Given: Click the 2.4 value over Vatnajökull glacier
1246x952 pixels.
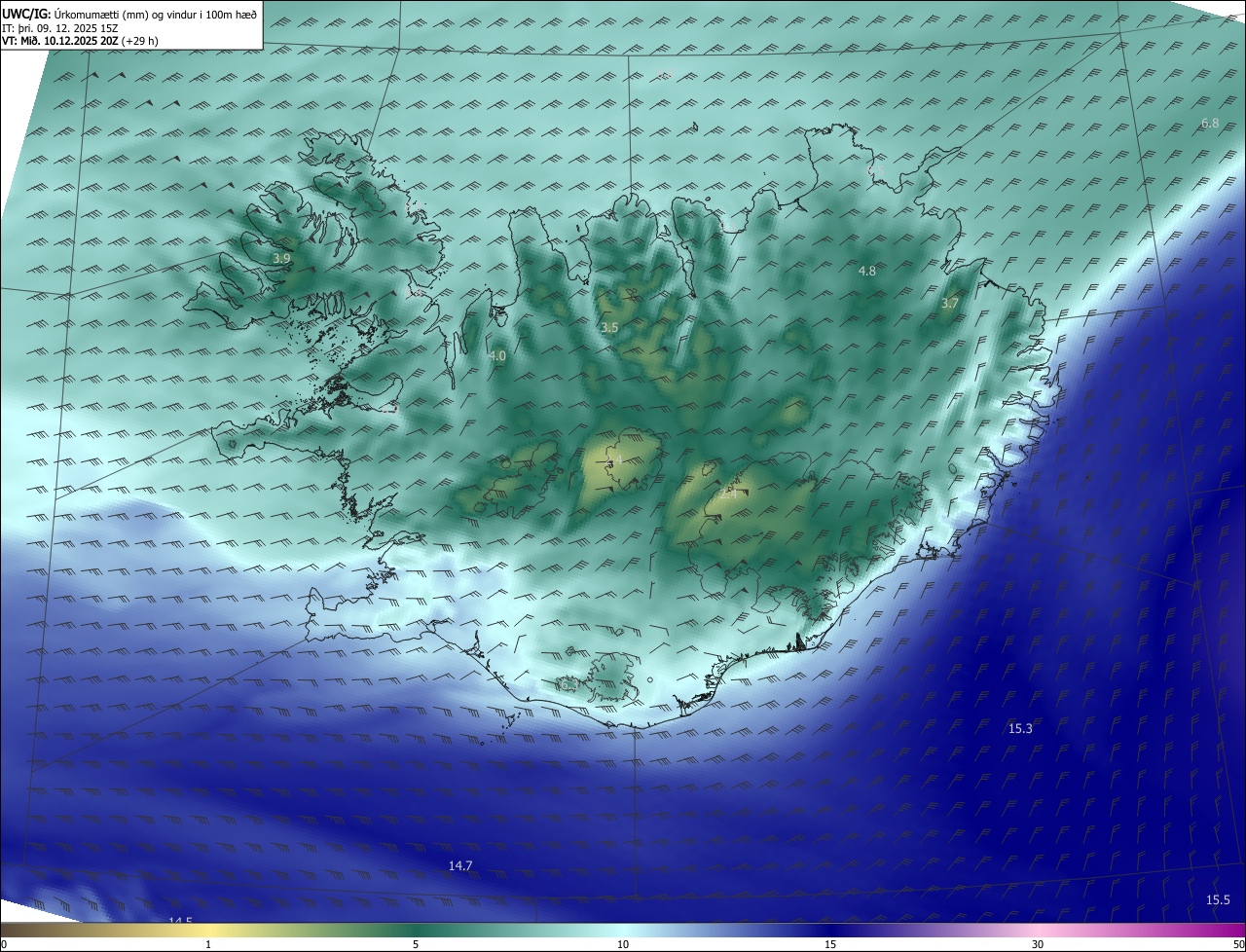Looking at the screenshot, I should click(x=728, y=494).
